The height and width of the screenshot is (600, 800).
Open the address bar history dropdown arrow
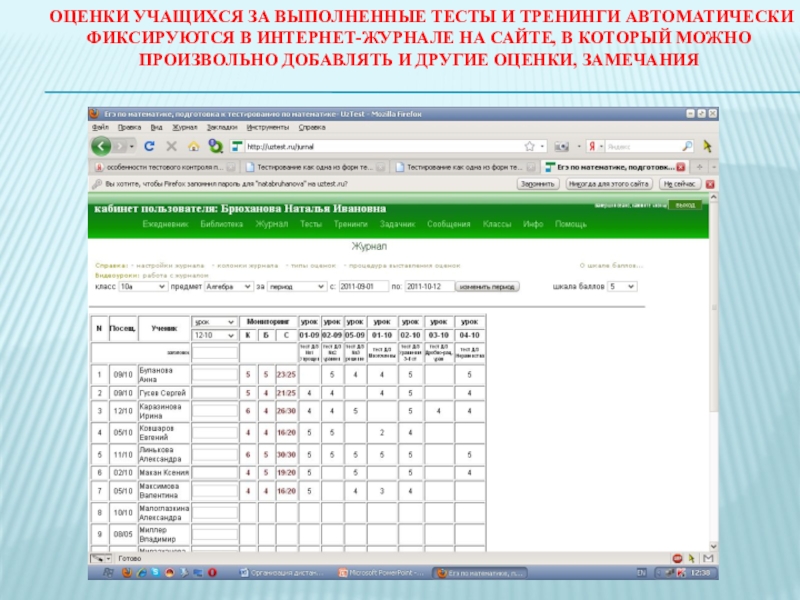point(542,146)
